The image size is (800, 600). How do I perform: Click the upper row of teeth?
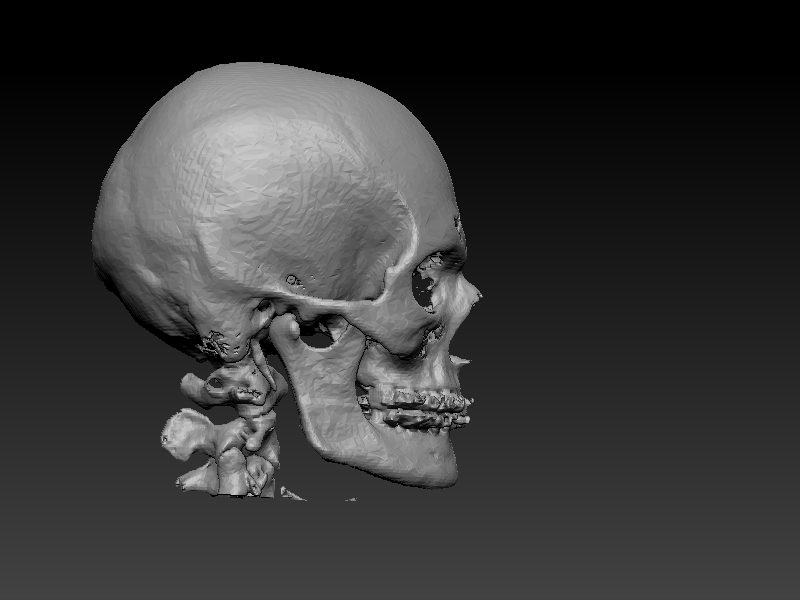point(422,399)
